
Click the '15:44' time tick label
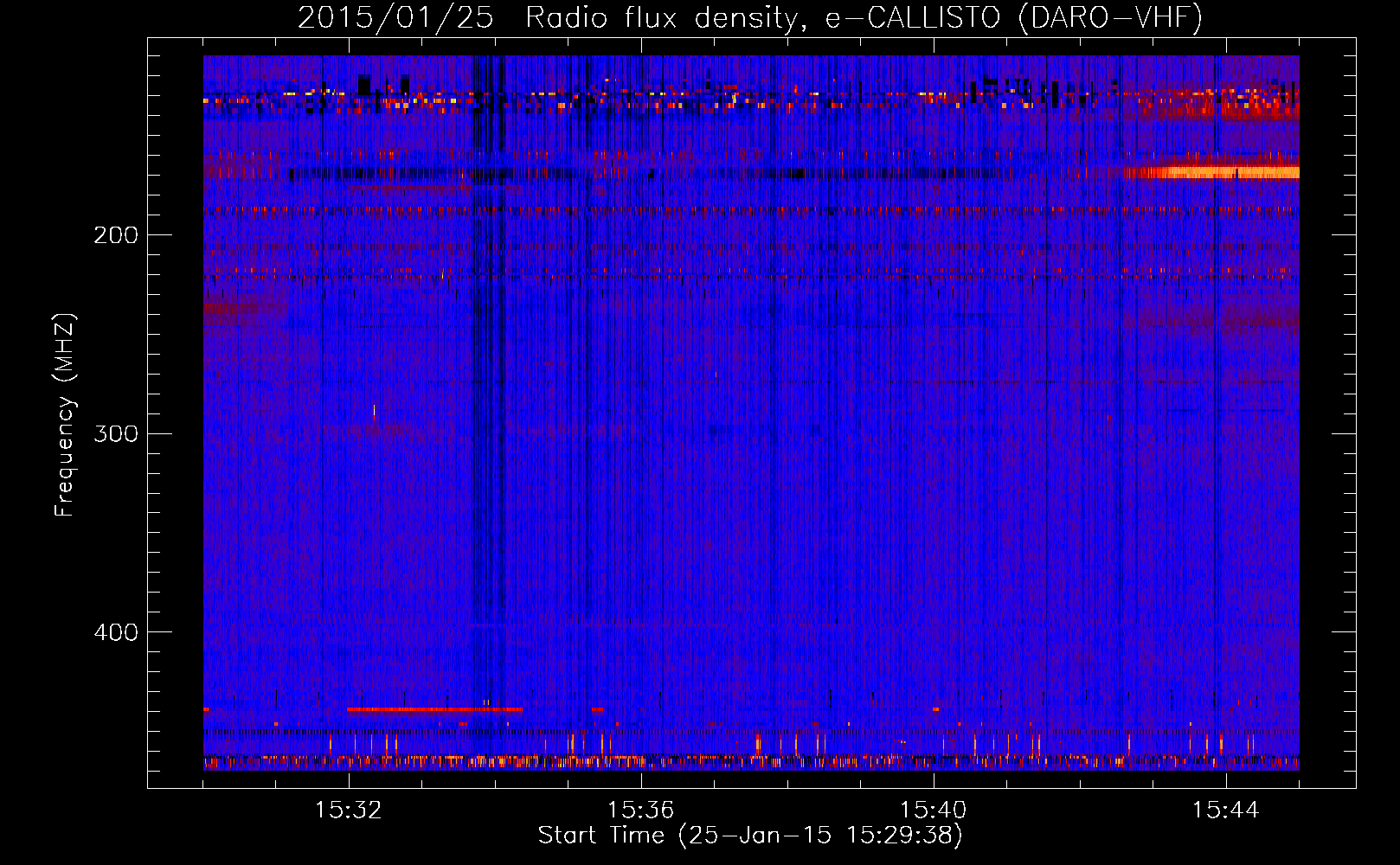pyautogui.click(x=1226, y=811)
